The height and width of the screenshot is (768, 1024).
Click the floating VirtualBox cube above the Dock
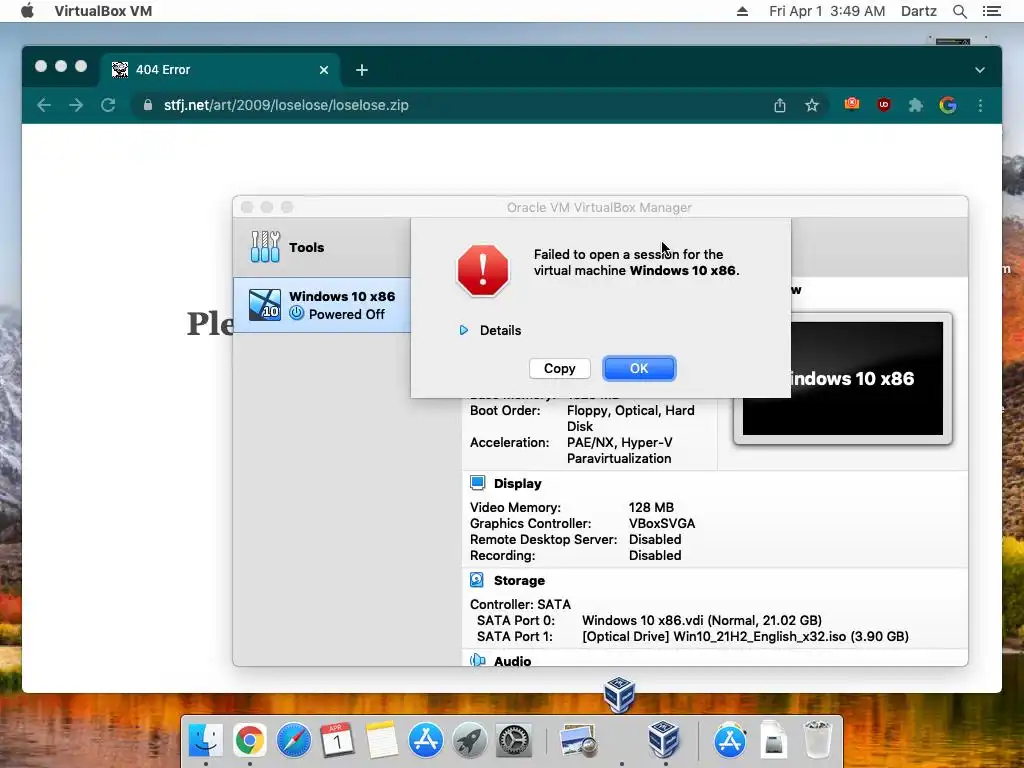click(618, 694)
